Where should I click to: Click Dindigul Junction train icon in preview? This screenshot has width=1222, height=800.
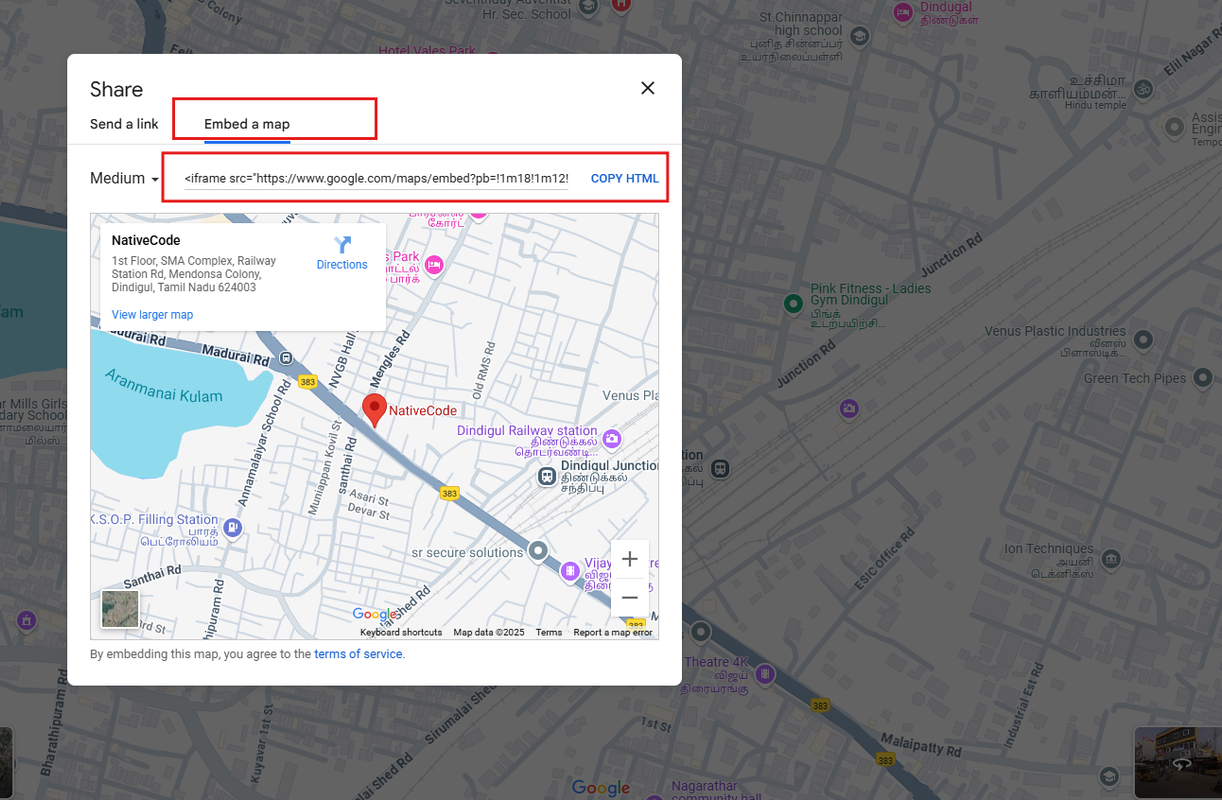coord(547,477)
